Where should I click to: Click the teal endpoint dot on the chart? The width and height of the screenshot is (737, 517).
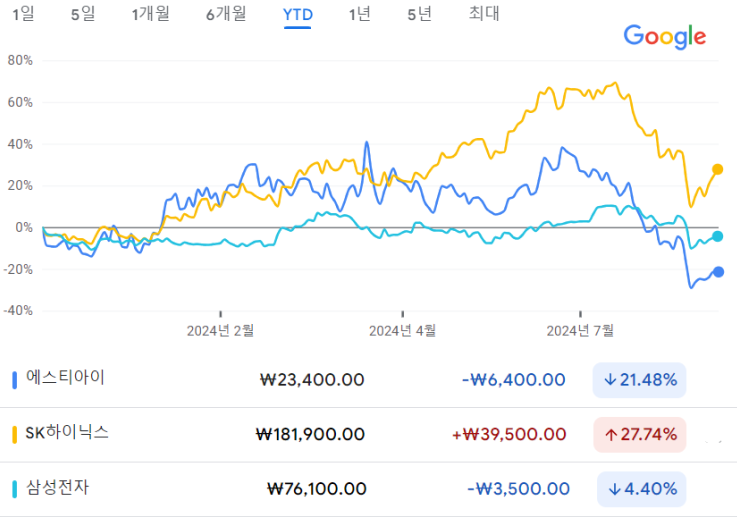pos(717,236)
